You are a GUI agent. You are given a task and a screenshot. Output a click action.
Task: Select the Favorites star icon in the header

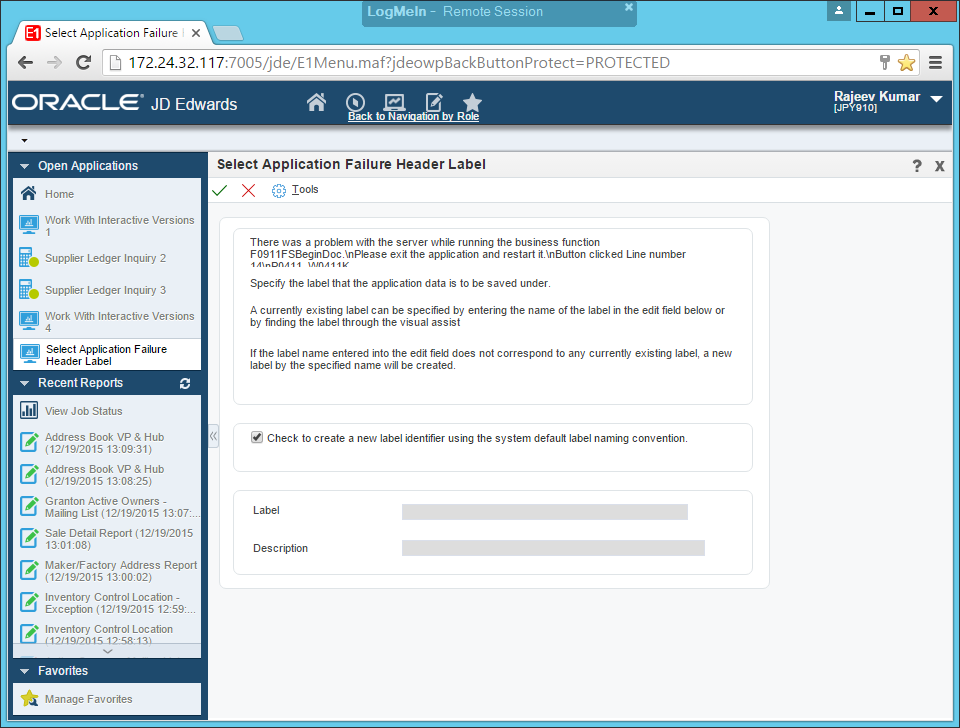pos(471,102)
